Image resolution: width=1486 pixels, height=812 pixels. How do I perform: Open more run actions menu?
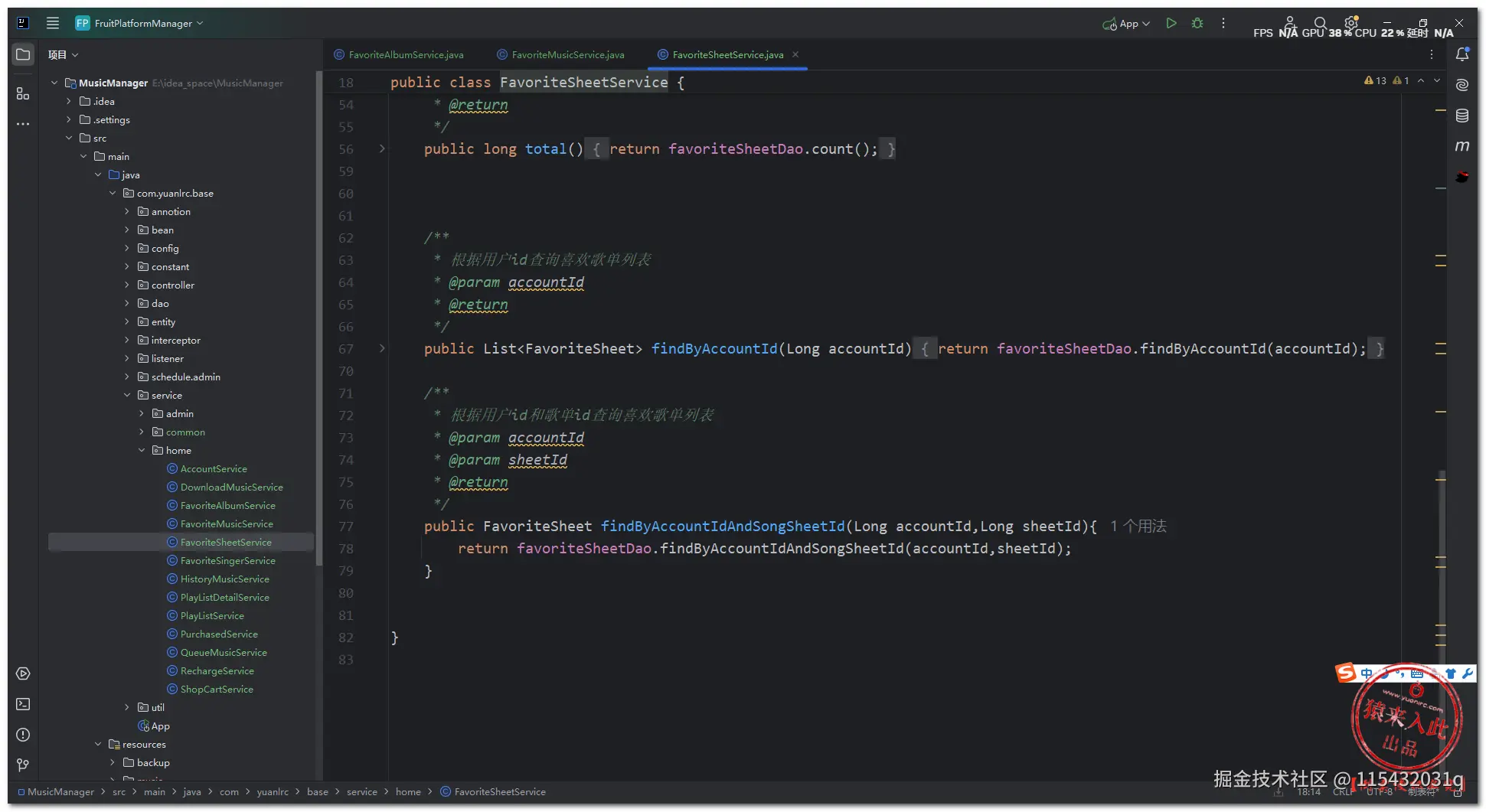(x=1223, y=23)
